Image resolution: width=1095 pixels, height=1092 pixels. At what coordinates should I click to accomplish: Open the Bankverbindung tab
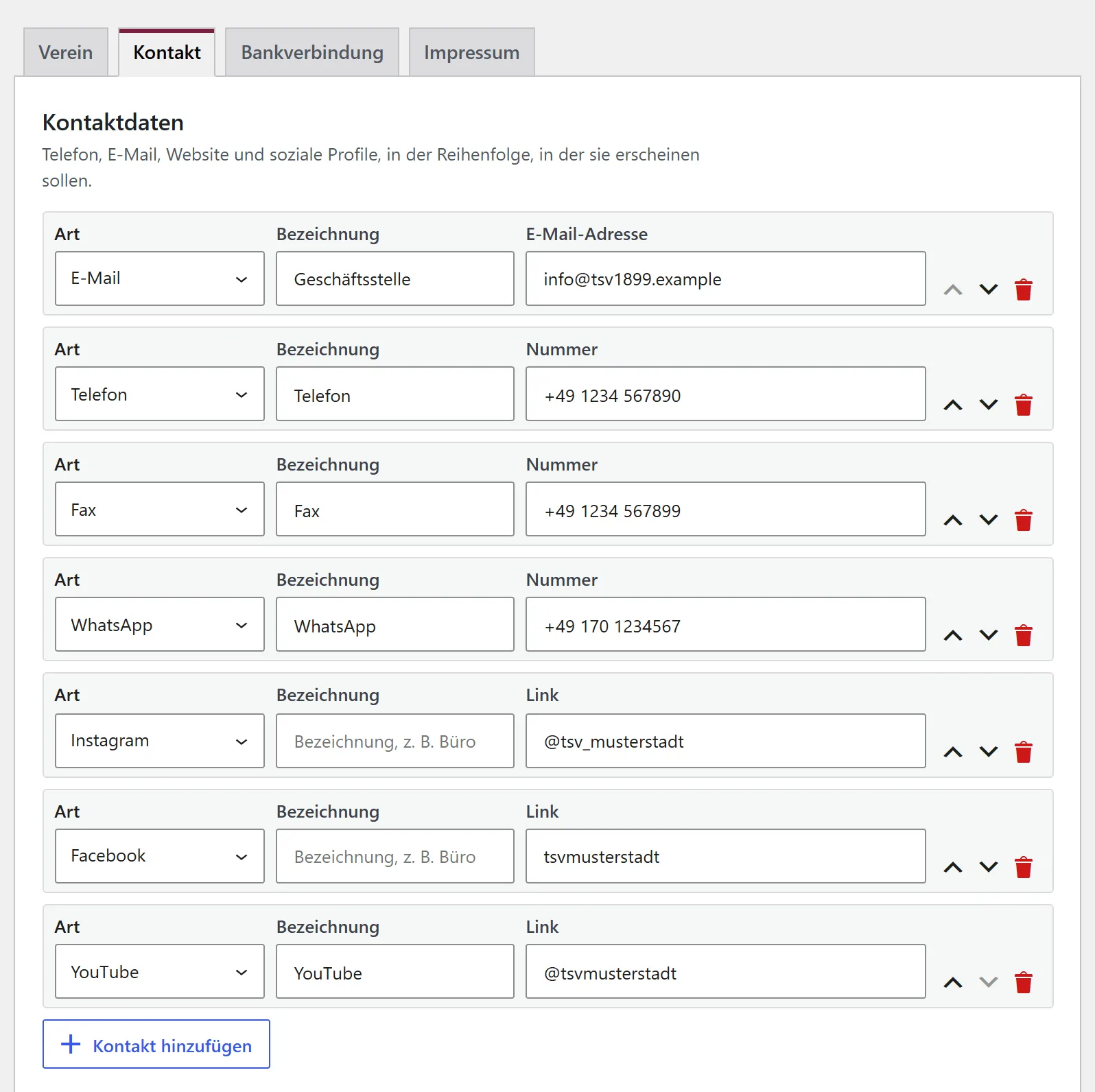tap(312, 52)
